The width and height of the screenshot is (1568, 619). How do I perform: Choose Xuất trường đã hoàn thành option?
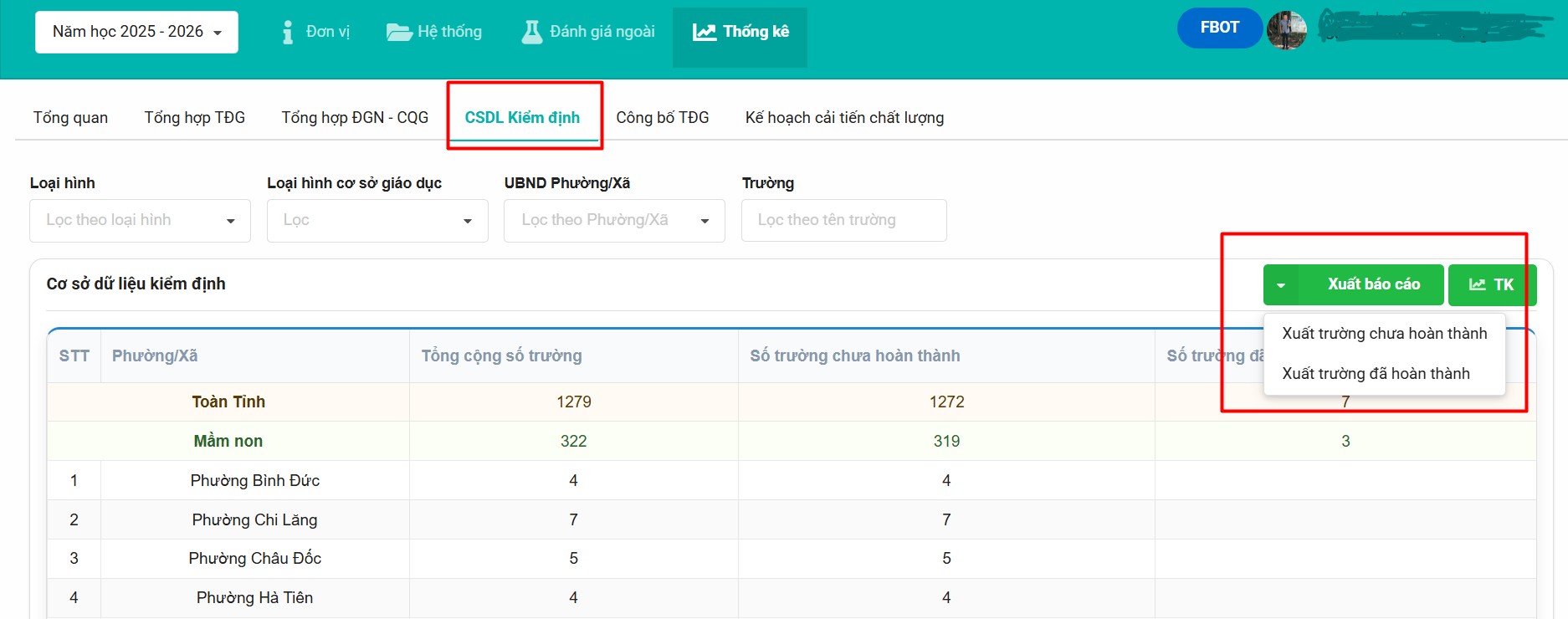point(1376,373)
